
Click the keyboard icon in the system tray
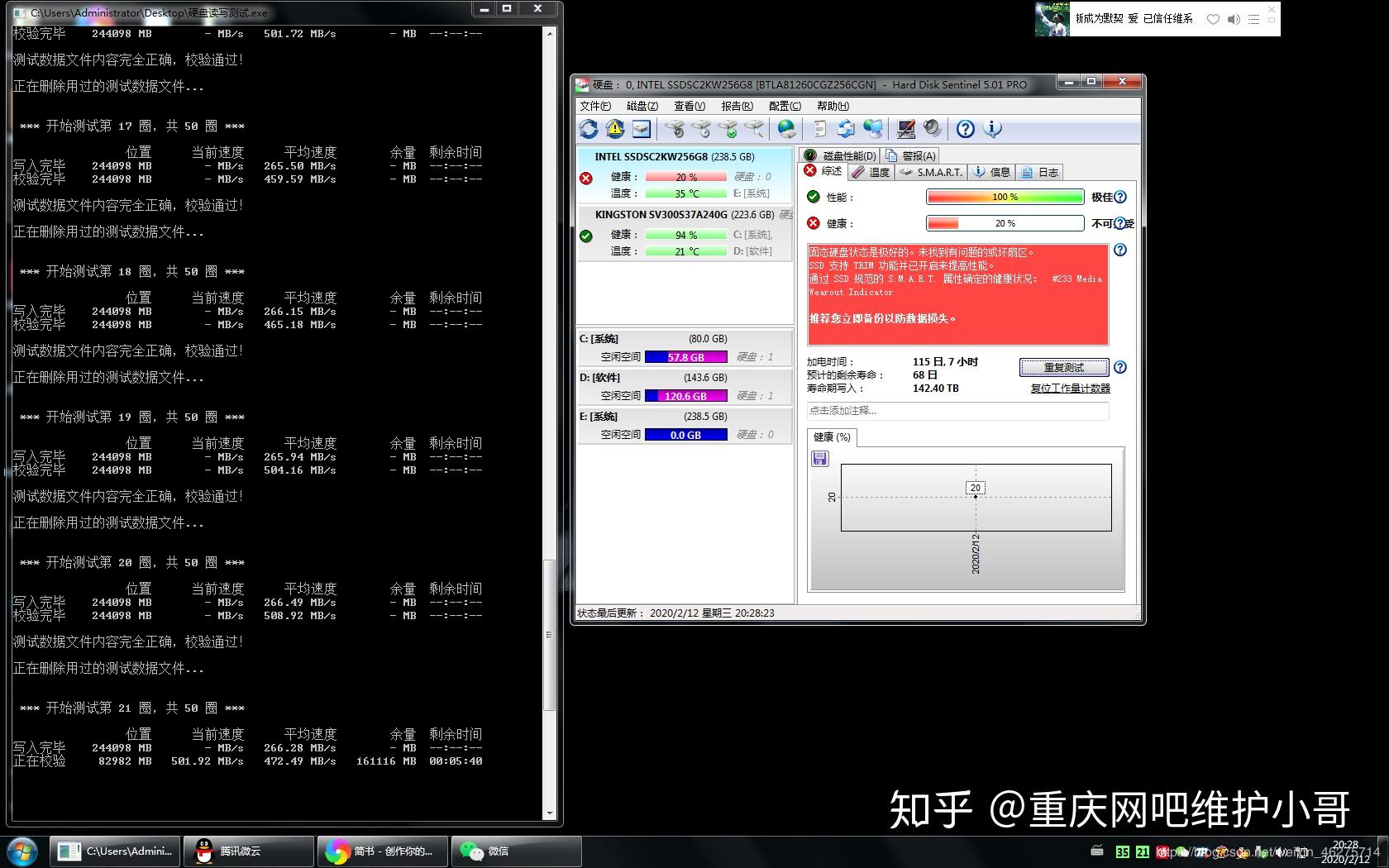(1097, 851)
